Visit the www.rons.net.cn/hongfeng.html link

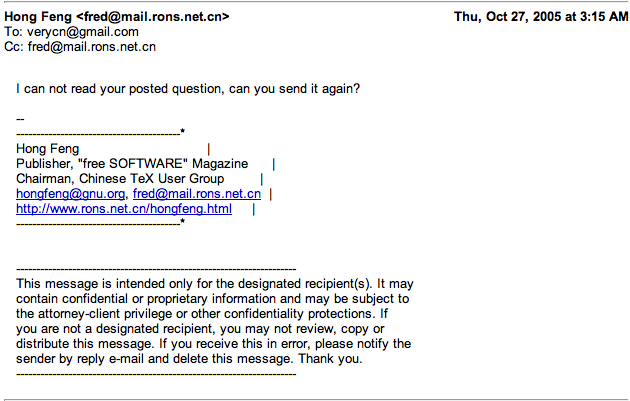pyautogui.click(x=124, y=209)
